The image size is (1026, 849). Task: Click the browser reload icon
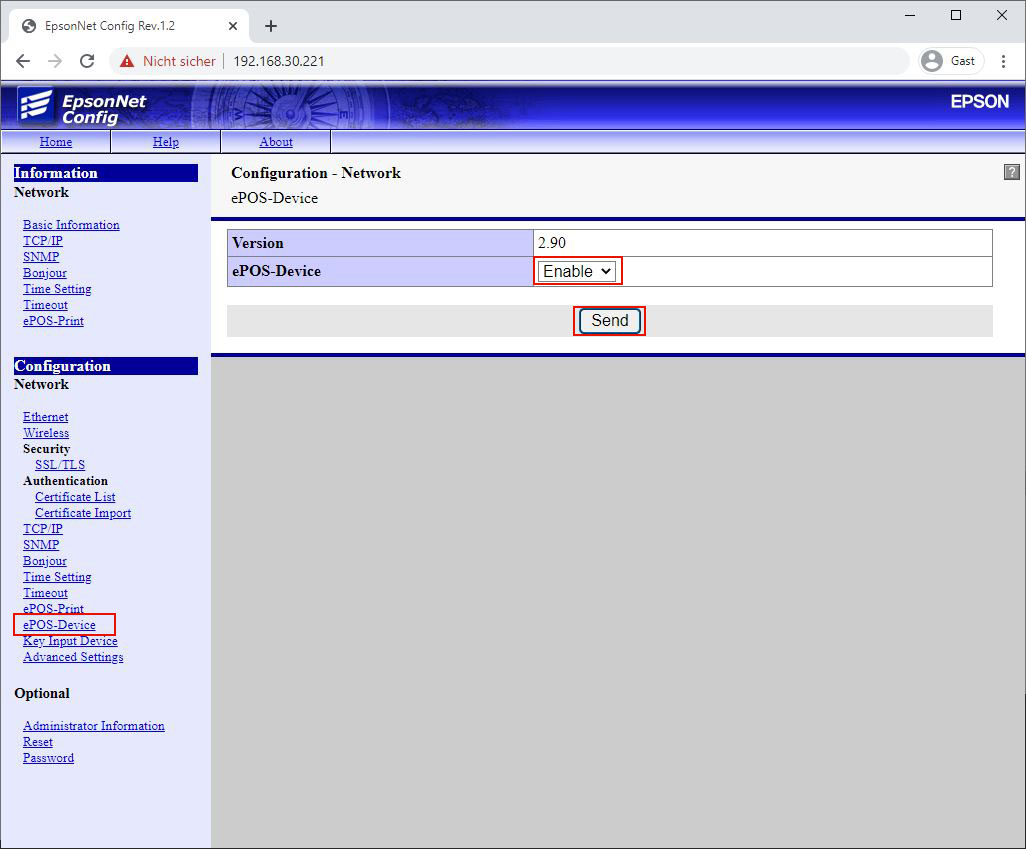[87, 61]
